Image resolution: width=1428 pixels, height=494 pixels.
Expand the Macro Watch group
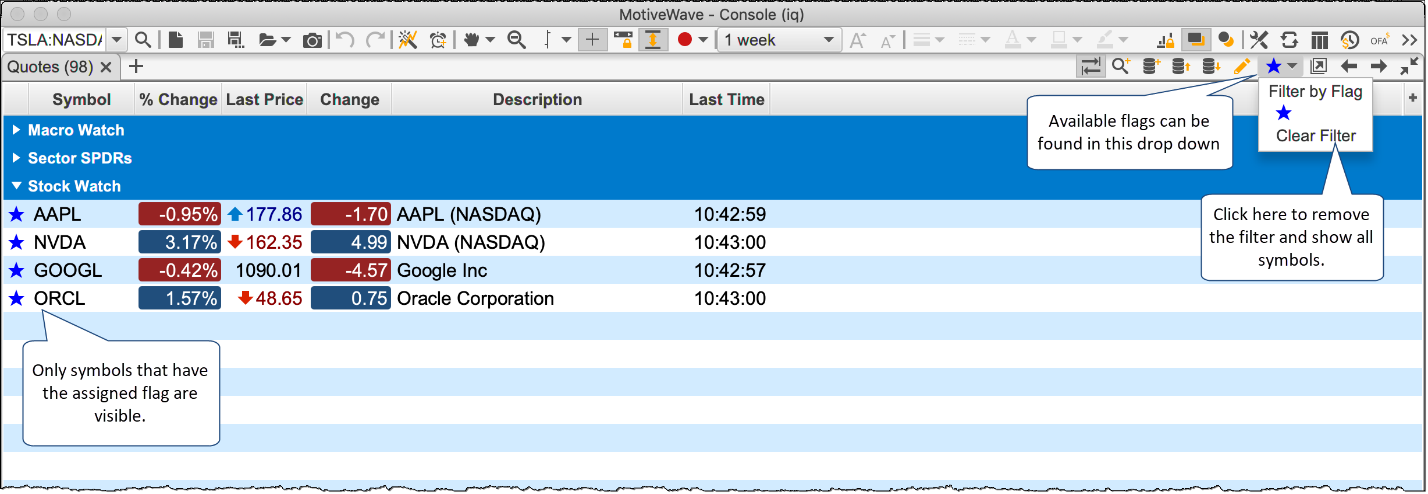click(x=16, y=130)
